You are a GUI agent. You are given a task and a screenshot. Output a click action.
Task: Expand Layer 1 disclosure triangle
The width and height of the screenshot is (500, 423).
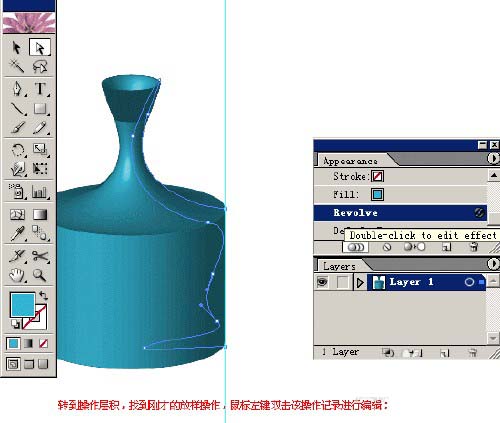point(360,283)
